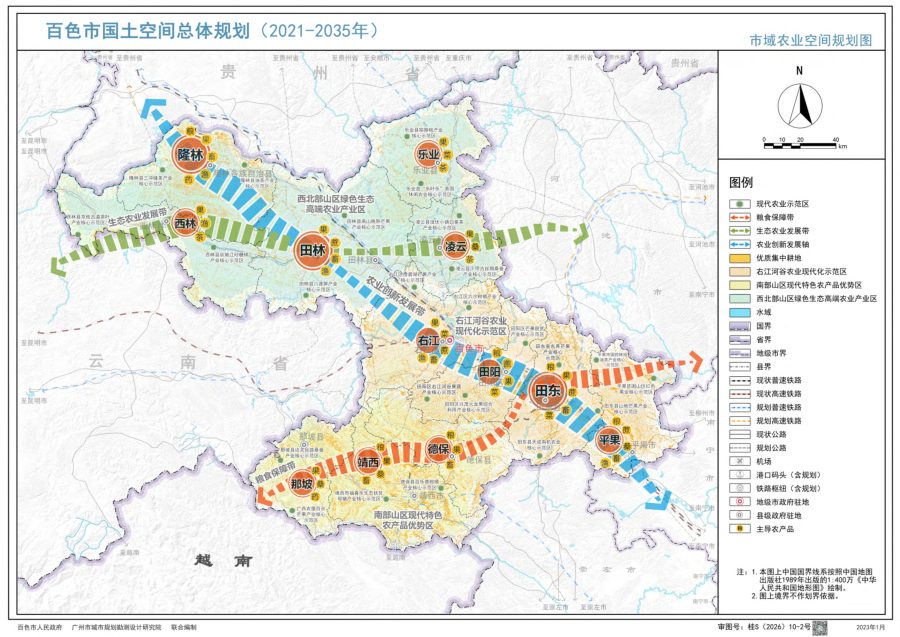Click the diagonal 农业创新发展带 map label

tap(396, 297)
